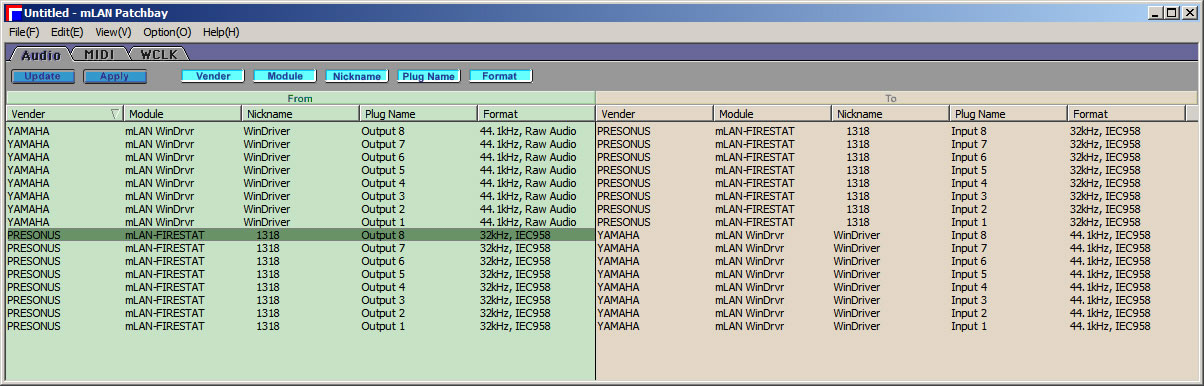This screenshot has height=386, width=1204.
Task: Toggle the Plug Name column button
Action: pyautogui.click(x=429, y=76)
